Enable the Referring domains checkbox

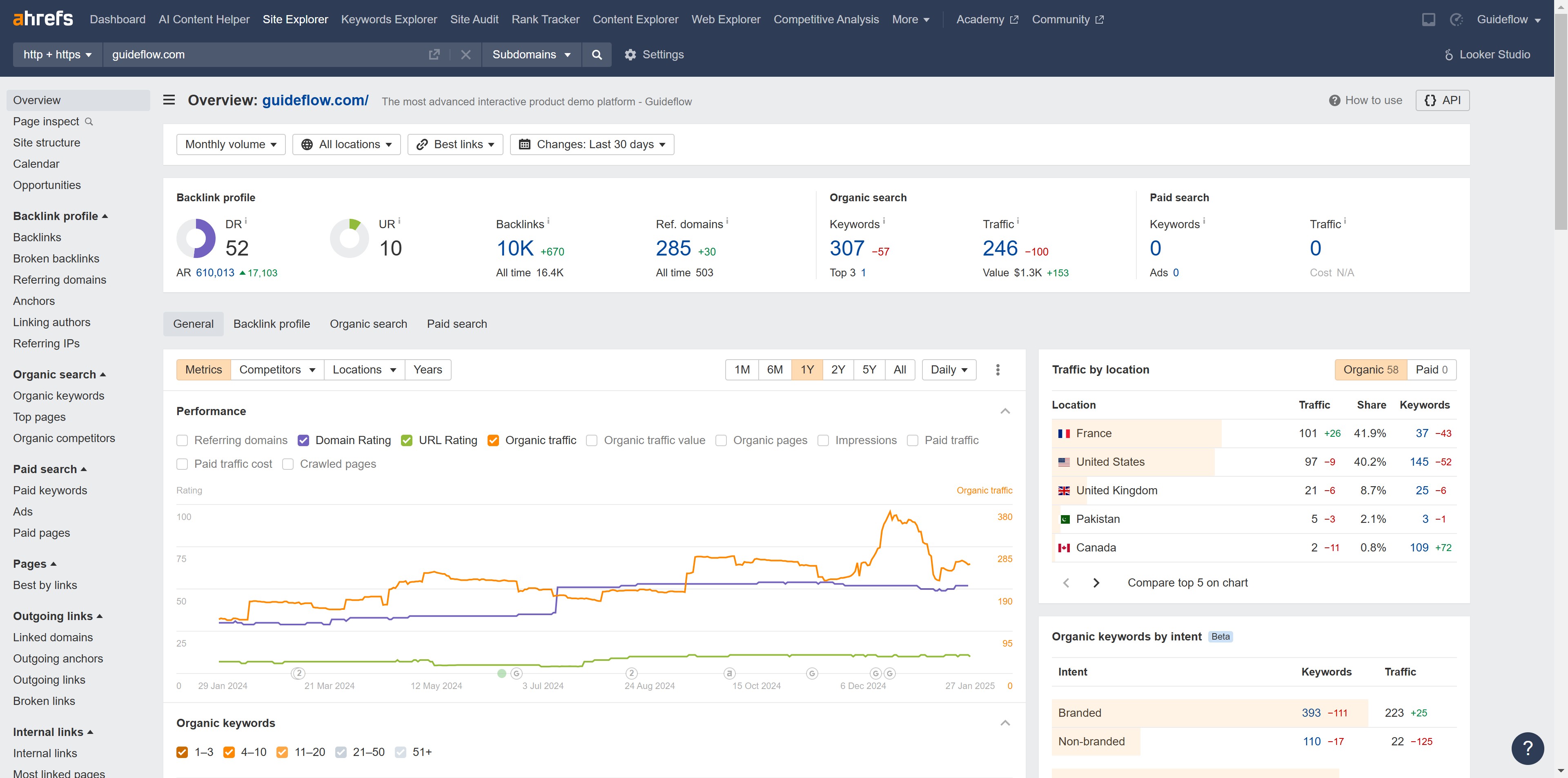coord(182,440)
